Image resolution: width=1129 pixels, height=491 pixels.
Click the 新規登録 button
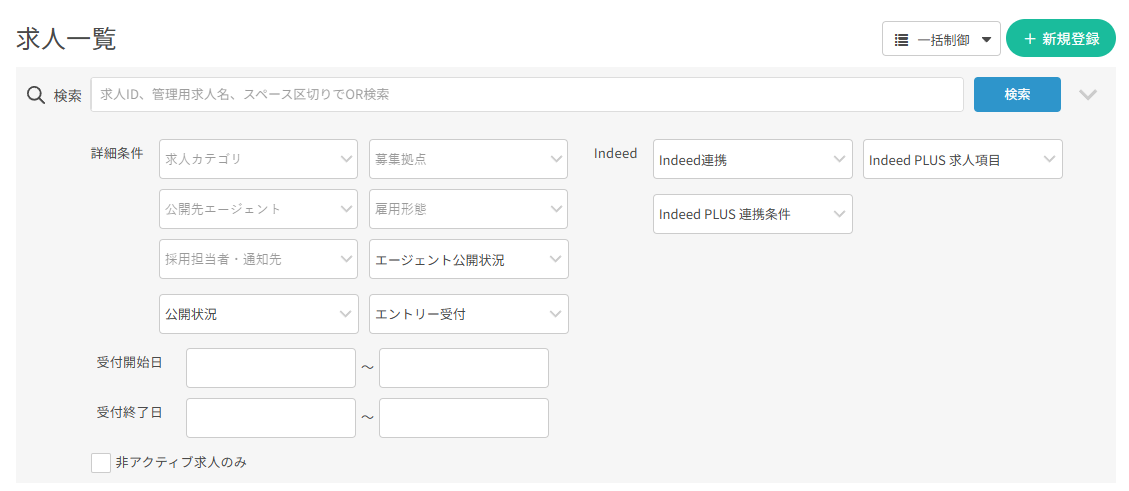pos(1060,39)
